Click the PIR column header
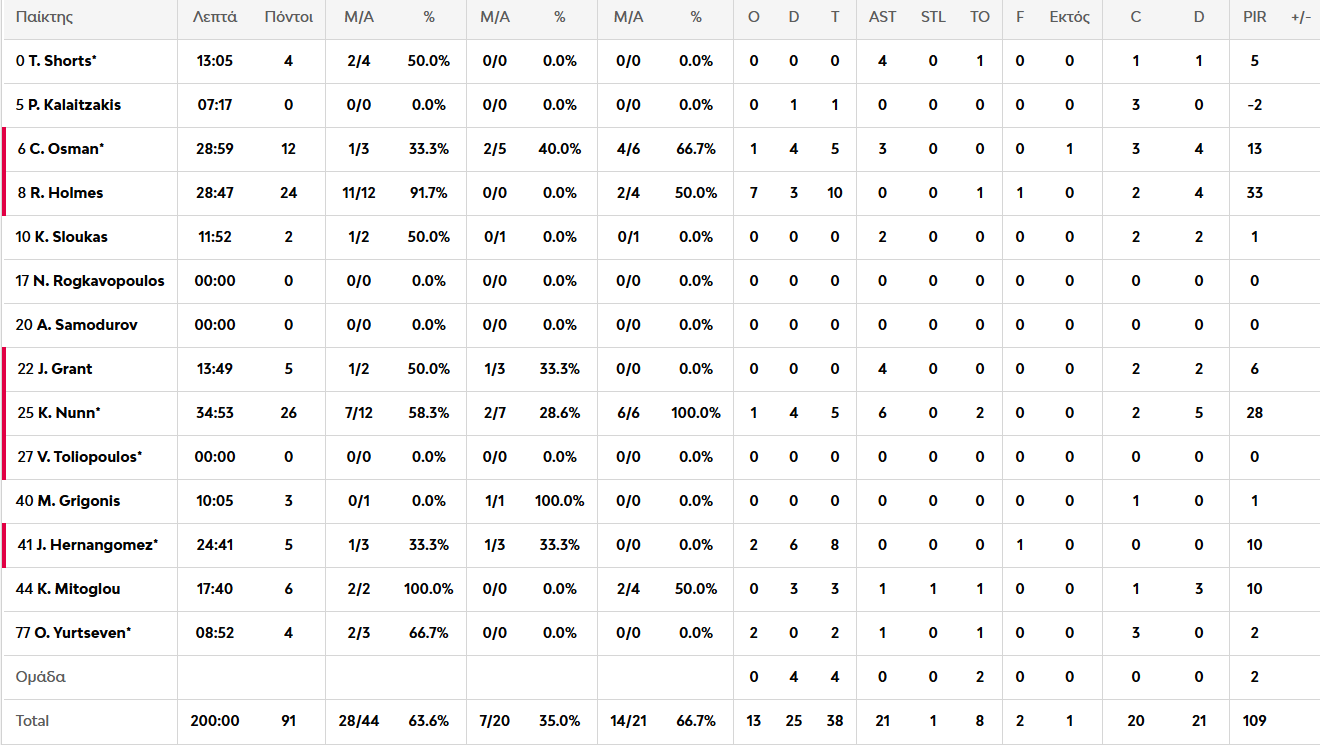 [1254, 18]
